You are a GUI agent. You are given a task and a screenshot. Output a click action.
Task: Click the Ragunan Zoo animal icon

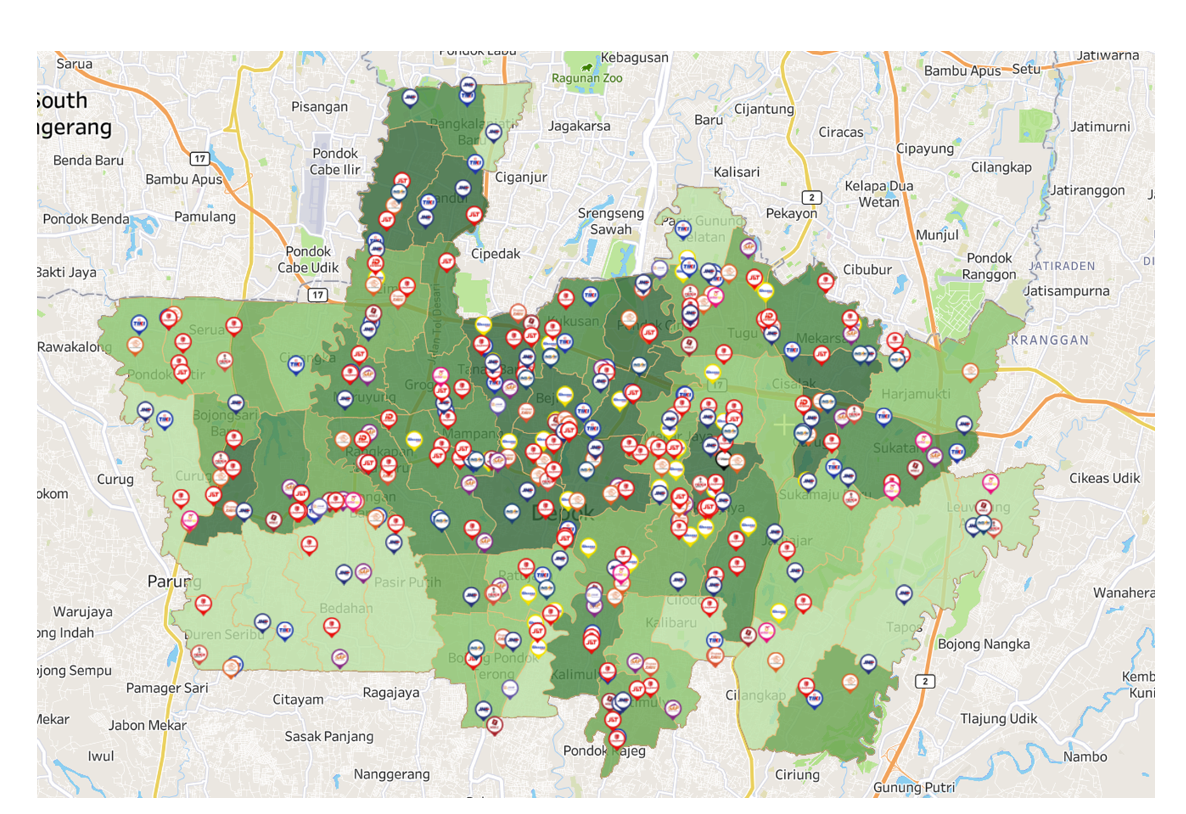point(587,67)
